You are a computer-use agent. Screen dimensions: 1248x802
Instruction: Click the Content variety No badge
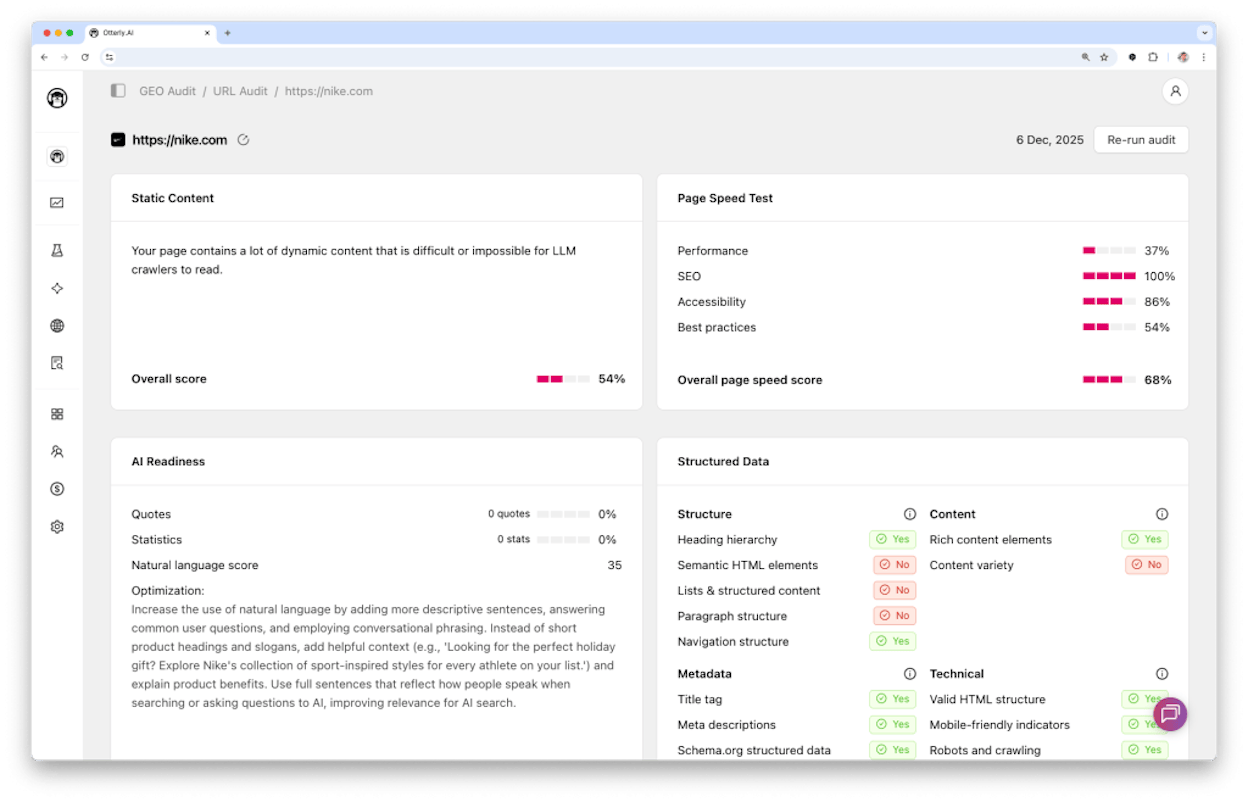coord(1146,565)
